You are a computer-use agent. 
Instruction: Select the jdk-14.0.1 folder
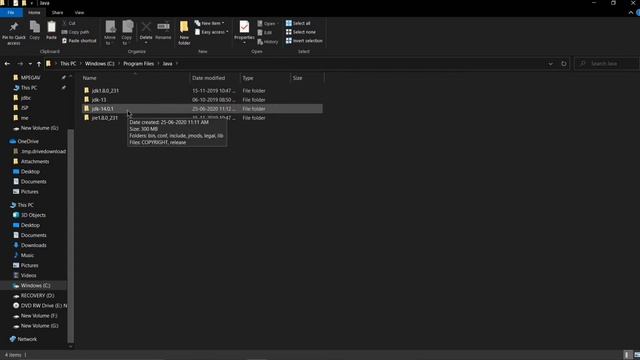[202, 109]
